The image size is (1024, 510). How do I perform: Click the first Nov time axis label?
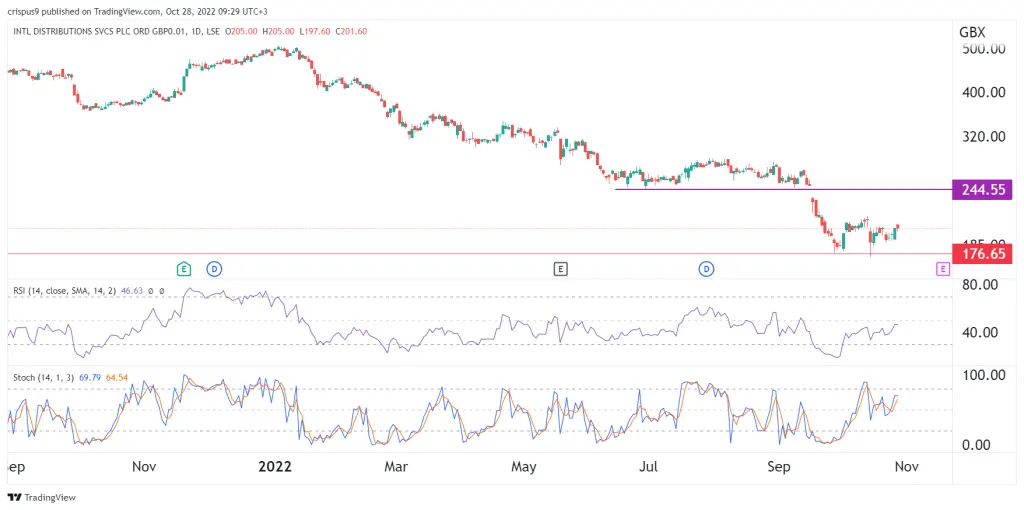tap(144, 467)
